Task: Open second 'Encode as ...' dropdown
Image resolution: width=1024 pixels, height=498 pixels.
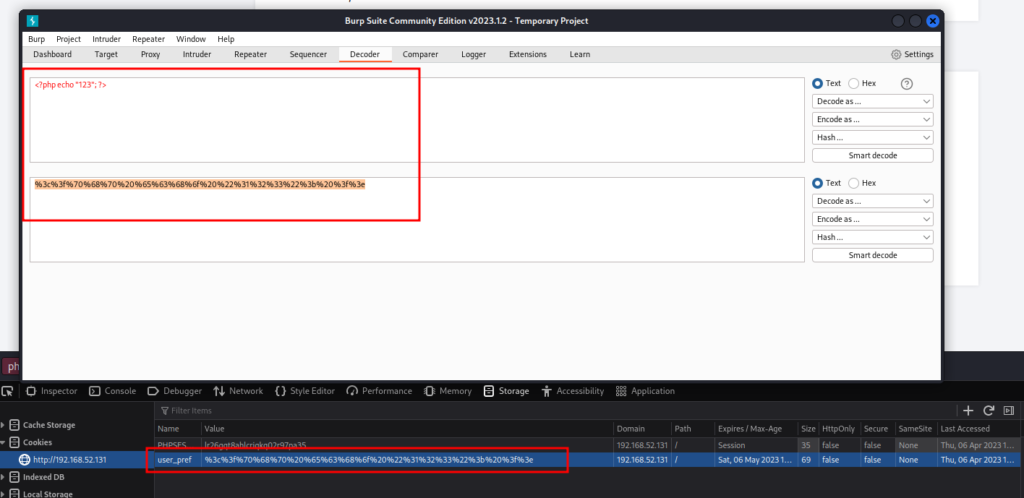Action: click(872, 219)
